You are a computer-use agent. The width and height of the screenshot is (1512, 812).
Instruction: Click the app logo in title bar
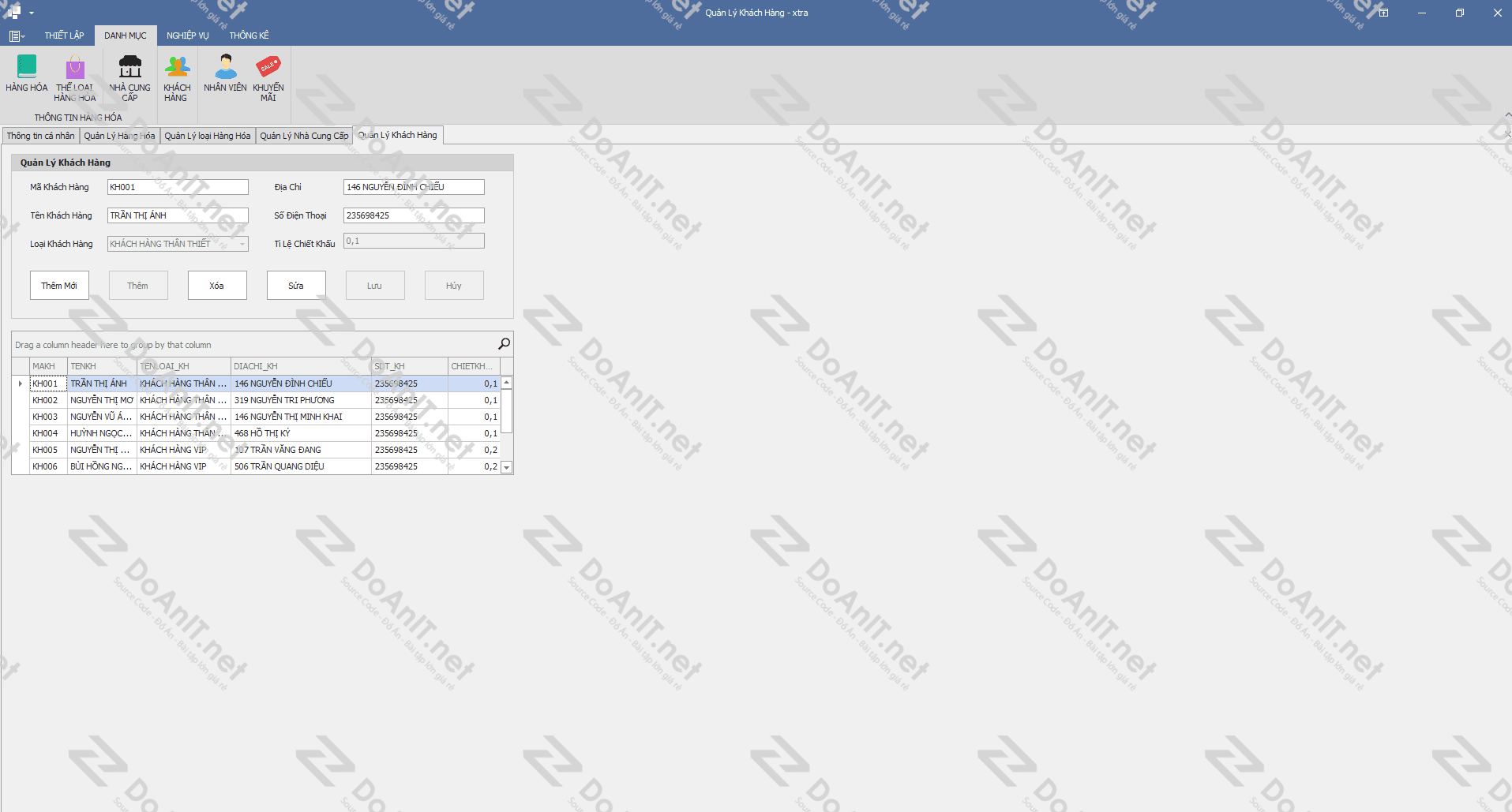[x=13, y=12]
